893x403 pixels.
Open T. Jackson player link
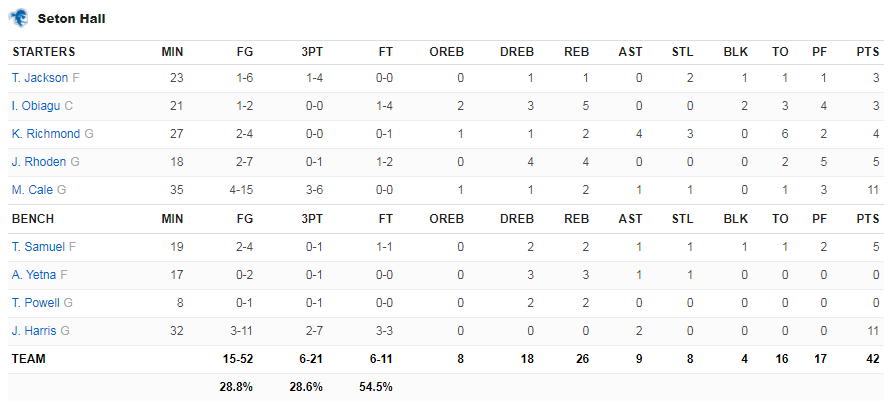pyautogui.click(x=40, y=78)
